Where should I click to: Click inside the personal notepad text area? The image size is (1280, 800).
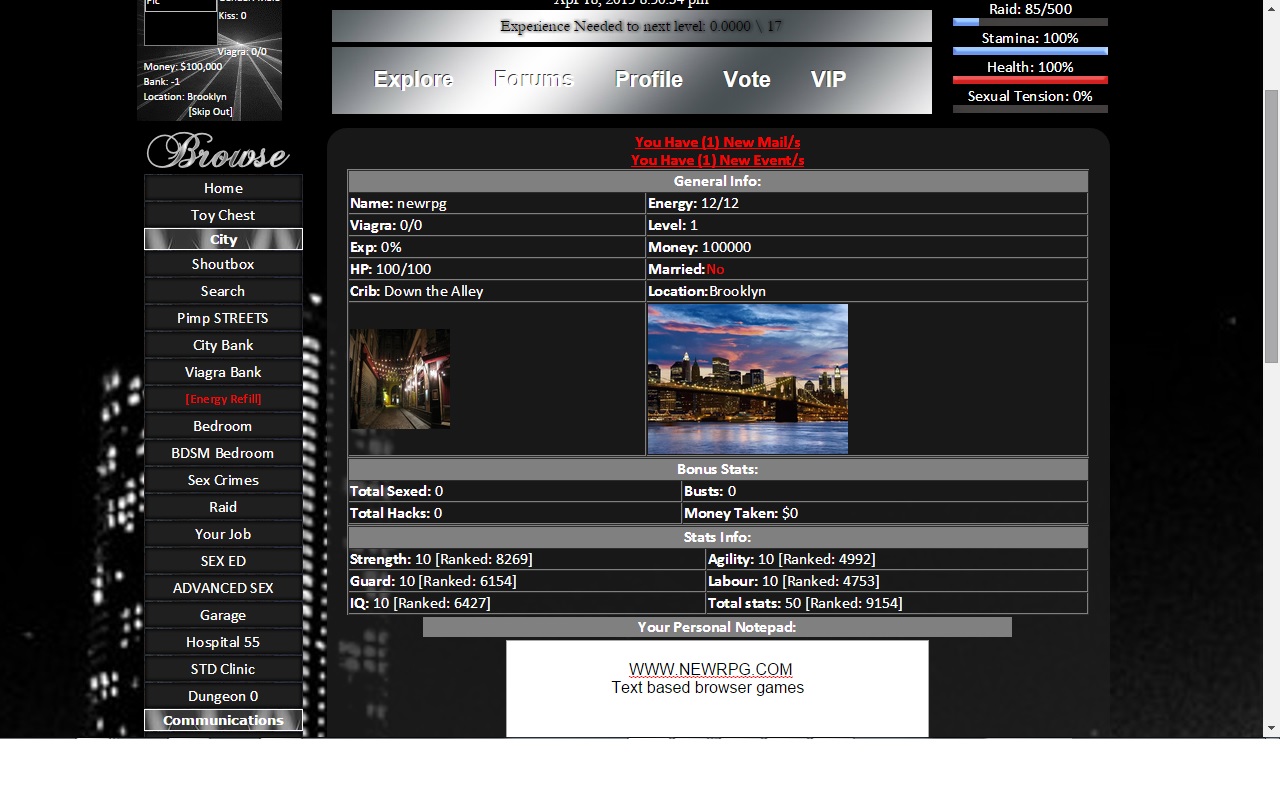(717, 689)
